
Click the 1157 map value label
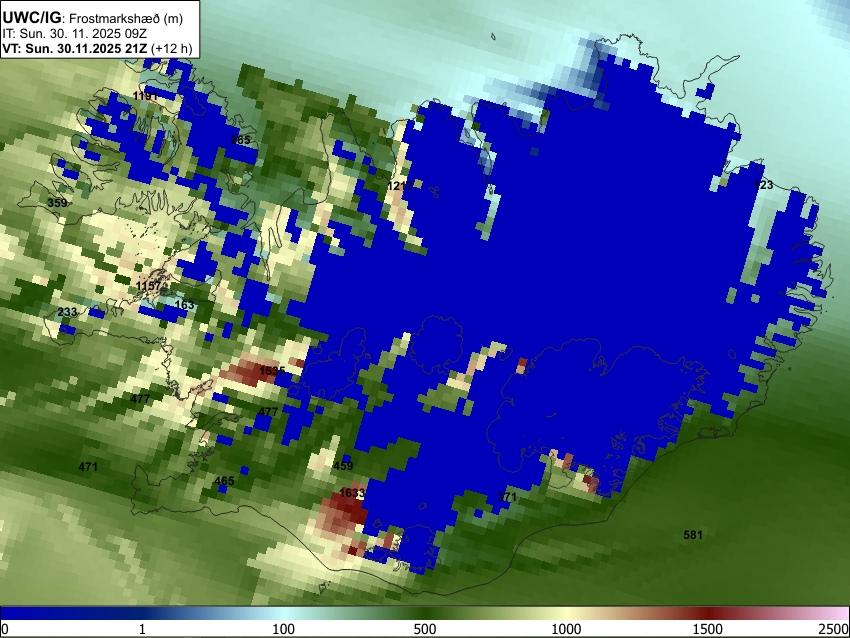coord(149,286)
